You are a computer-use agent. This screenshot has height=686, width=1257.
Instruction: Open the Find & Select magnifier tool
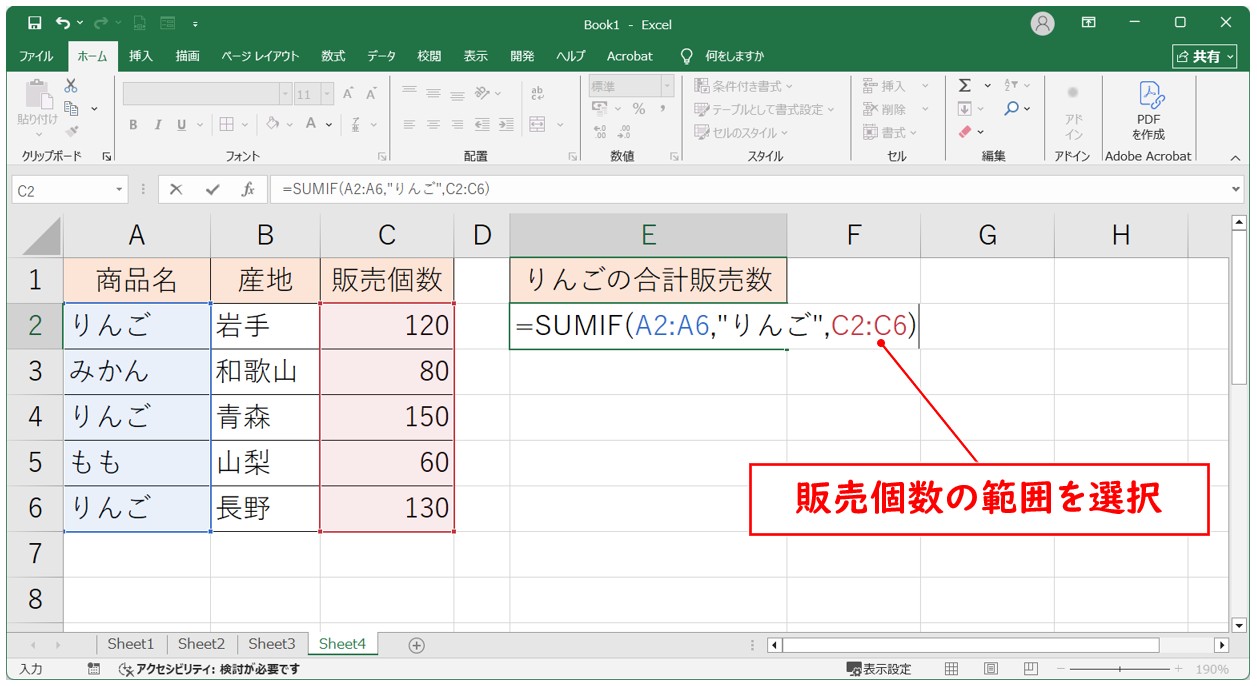pos(1012,109)
